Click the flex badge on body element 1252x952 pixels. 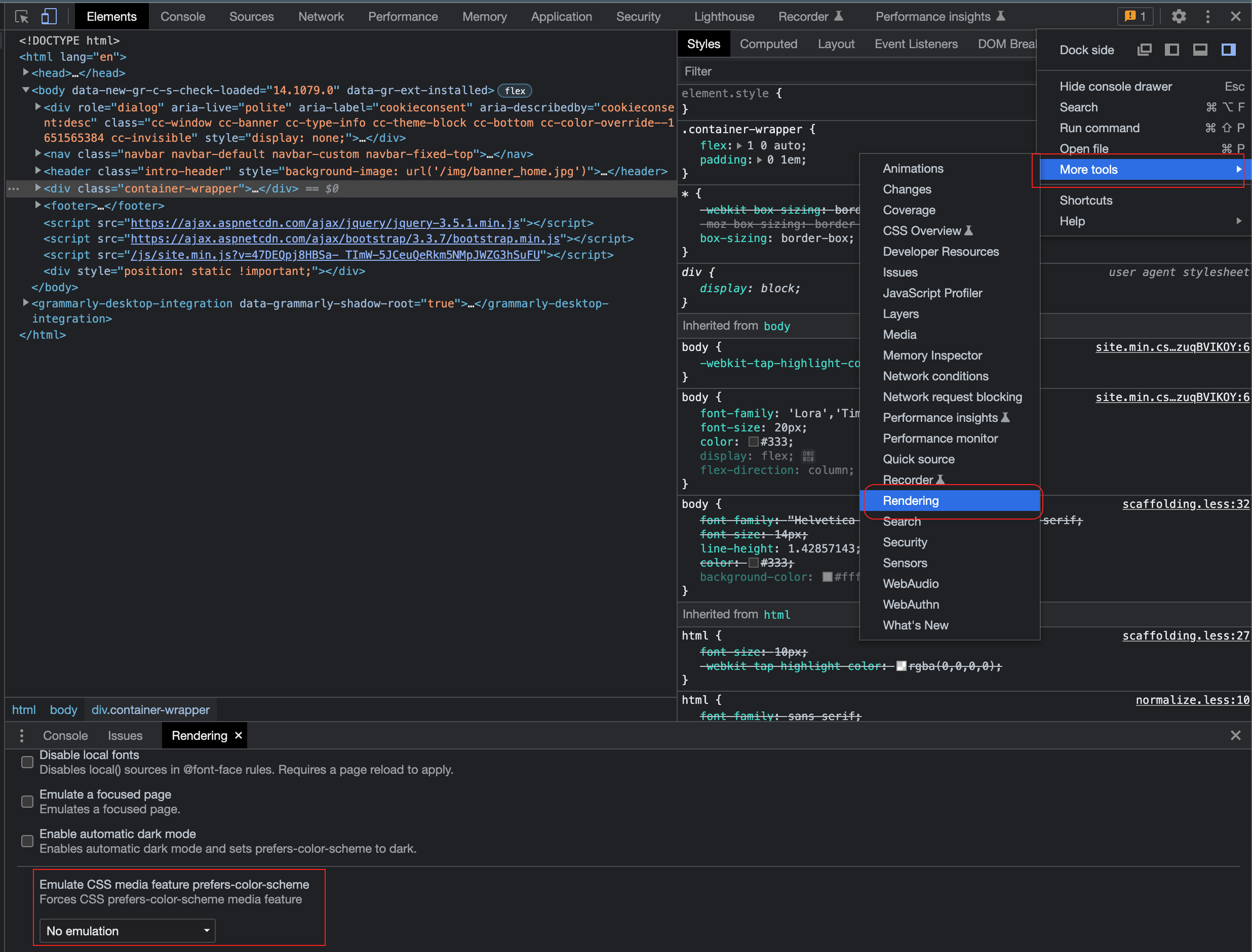pyautogui.click(x=515, y=91)
